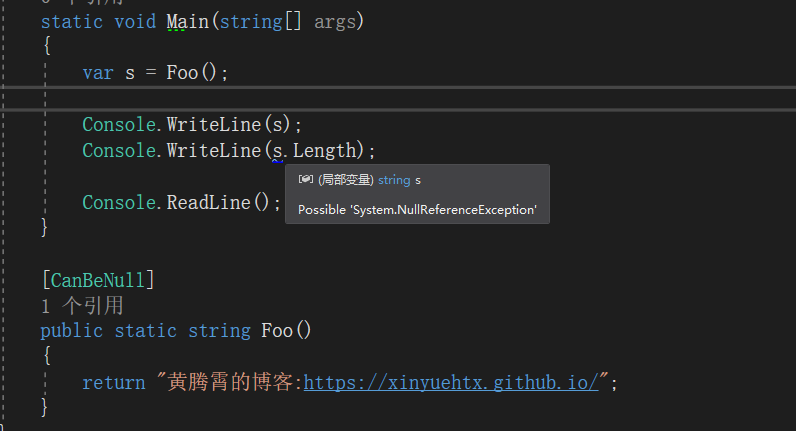Click the NullReferenceException warning text in the tooltip
The image size is (796, 431).
pyautogui.click(x=417, y=210)
